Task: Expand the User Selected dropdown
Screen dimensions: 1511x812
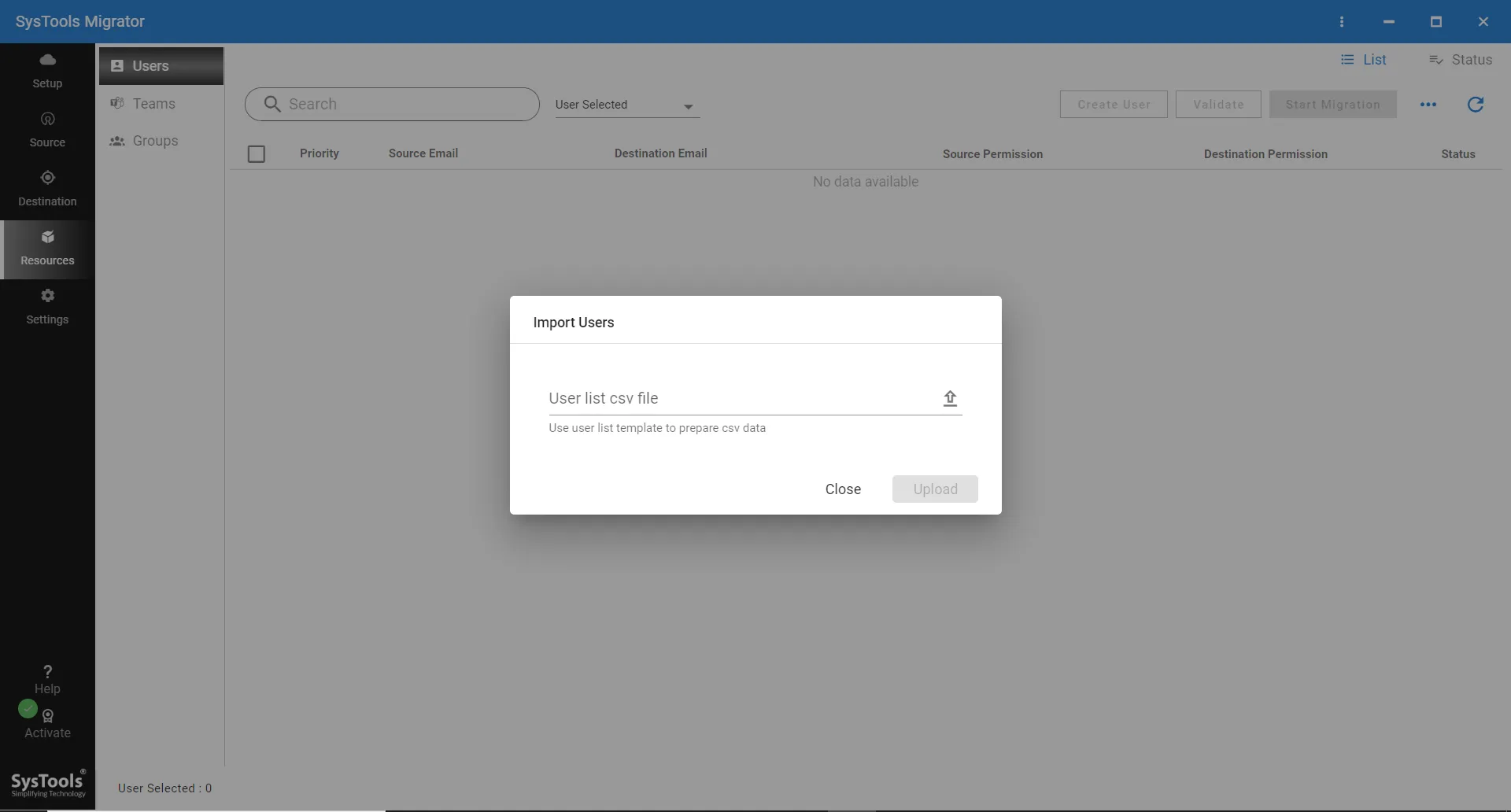Action: click(627, 105)
